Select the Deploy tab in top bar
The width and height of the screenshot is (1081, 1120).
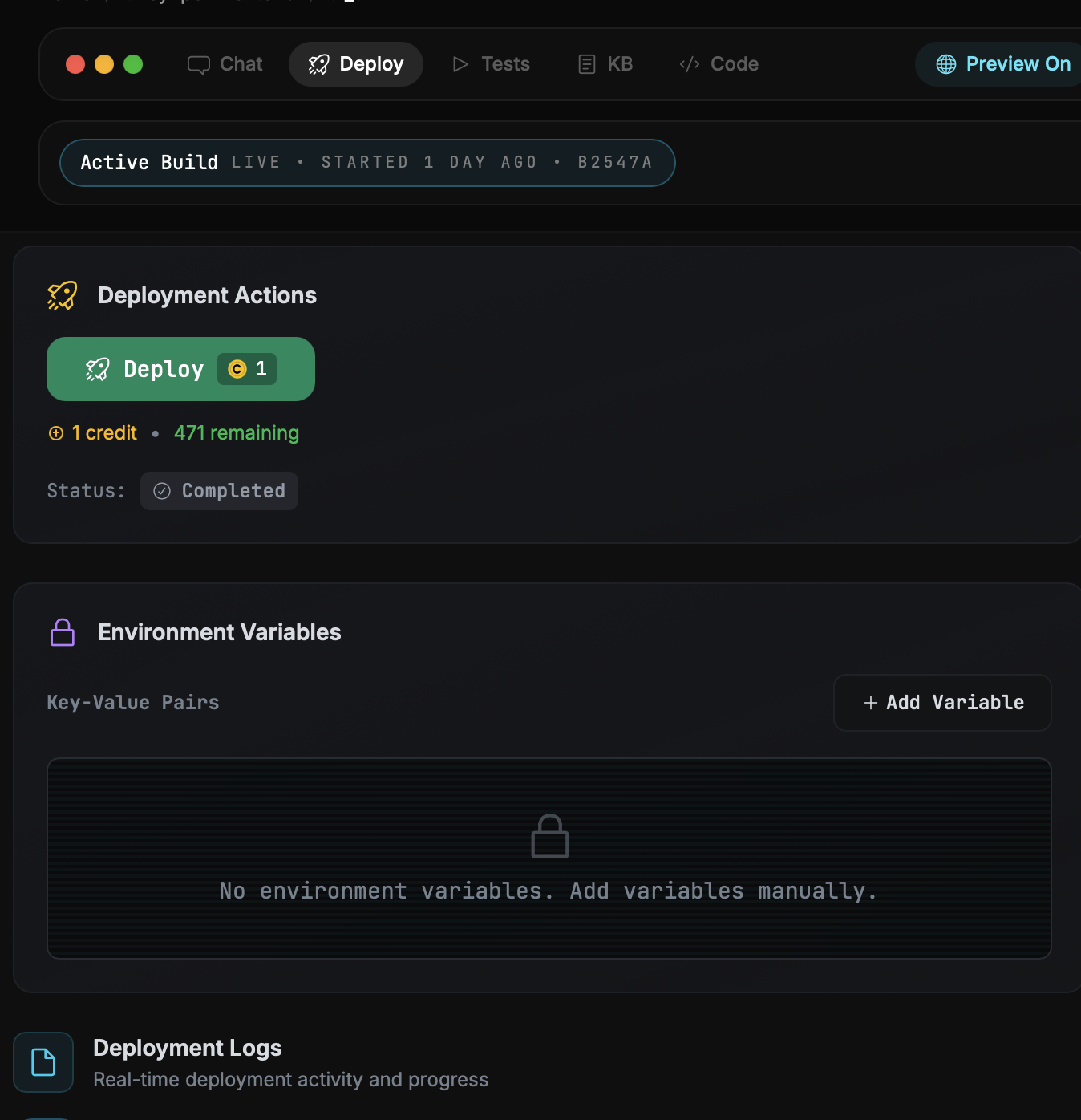click(x=356, y=64)
